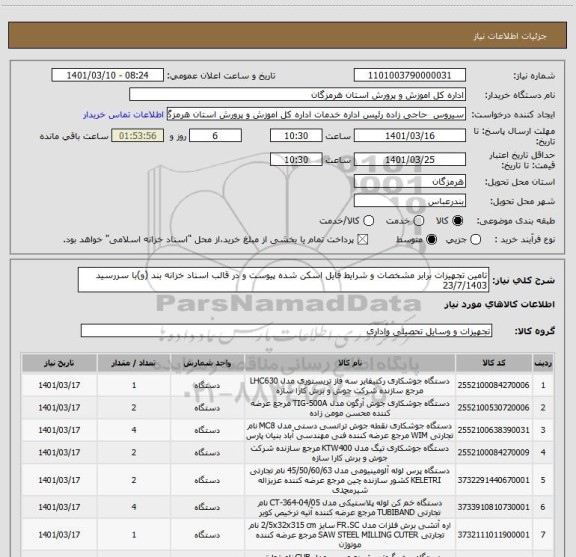Click product code 2552100638390031
Viewport: 576px width, 557px height.
click(493, 430)
